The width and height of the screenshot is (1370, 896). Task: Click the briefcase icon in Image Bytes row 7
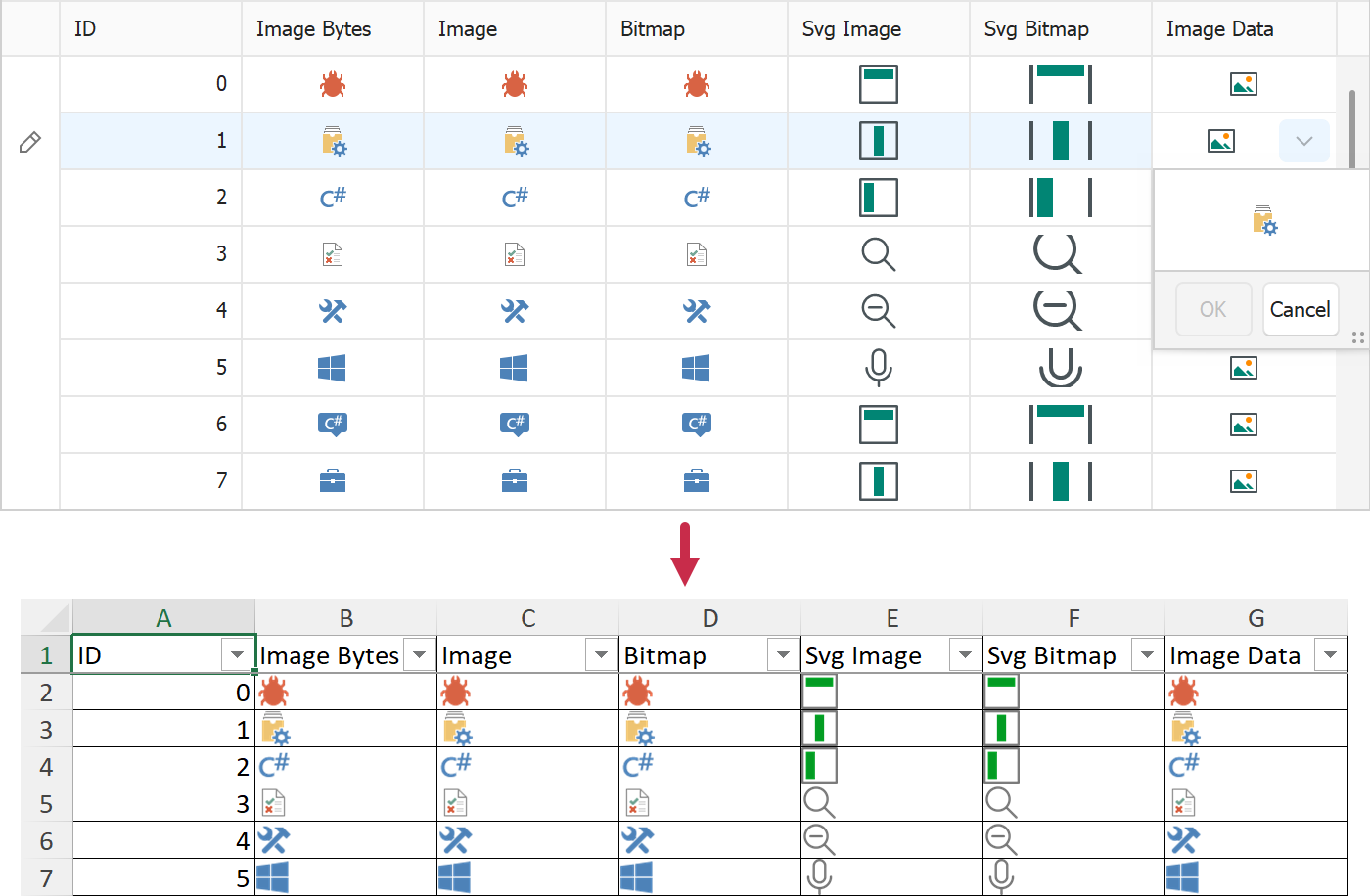point(333,481)
